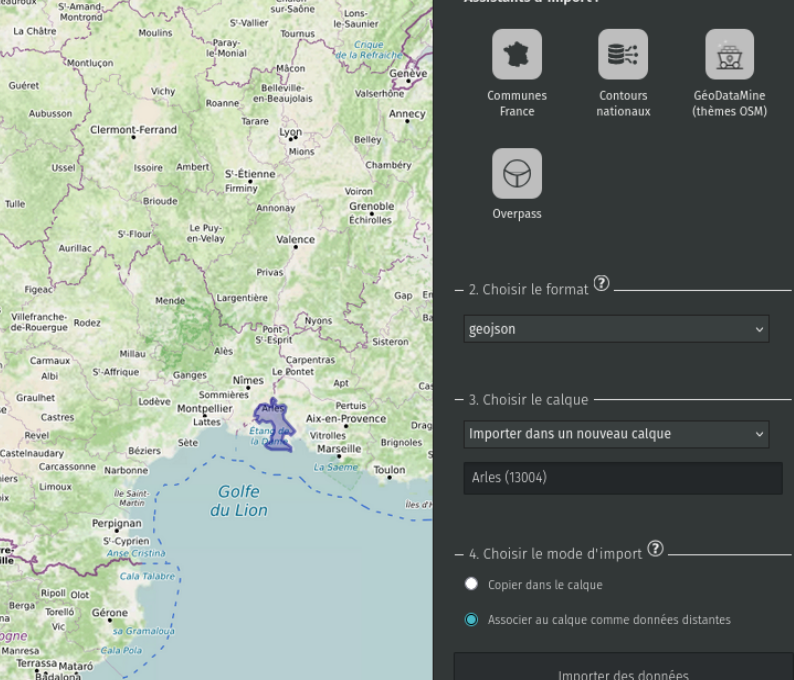Click Perpignan on the map
Viewport: 794px width, 680px height.
pyautogui.click(x=117, y=523)
